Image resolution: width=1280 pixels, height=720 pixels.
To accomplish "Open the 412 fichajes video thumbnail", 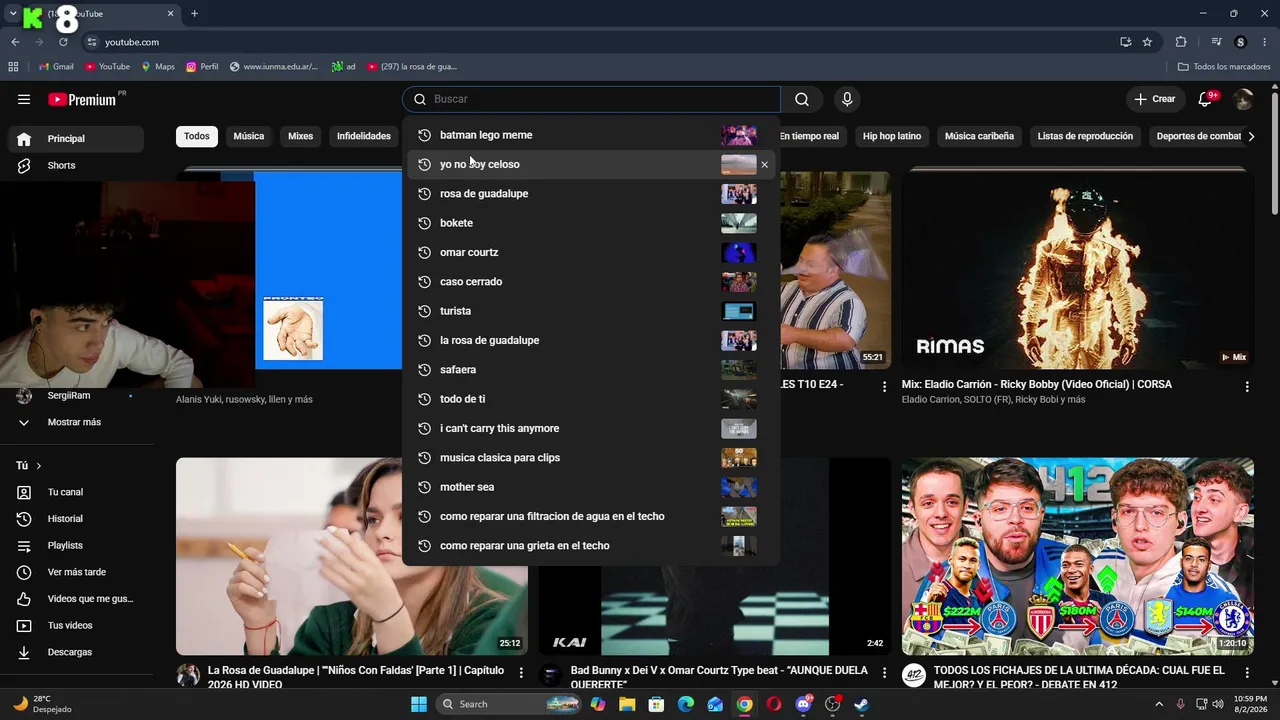I will 1078,557.
